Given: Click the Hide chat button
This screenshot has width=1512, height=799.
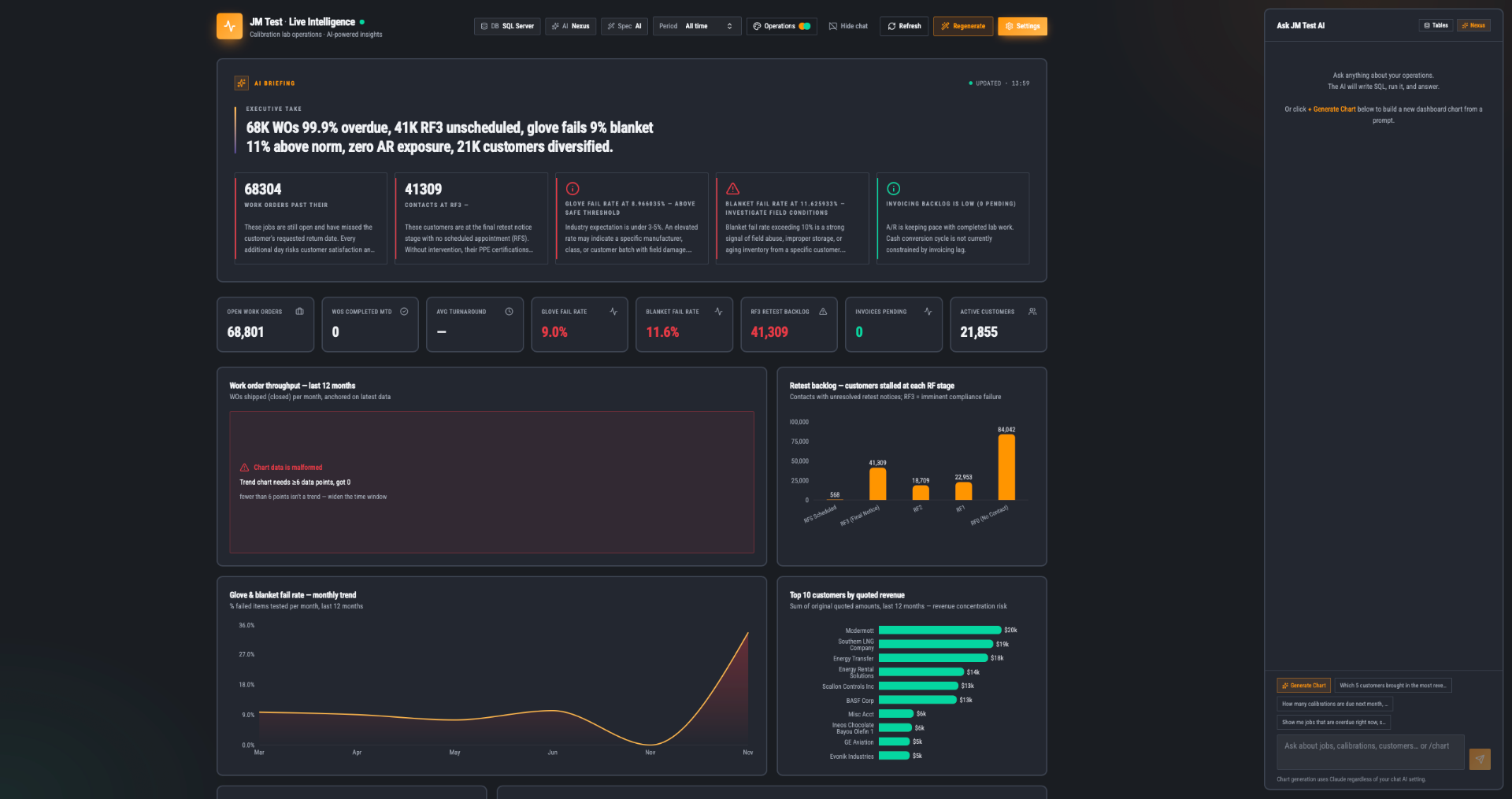Looking at the screenshot, I should tap(848, 26).
